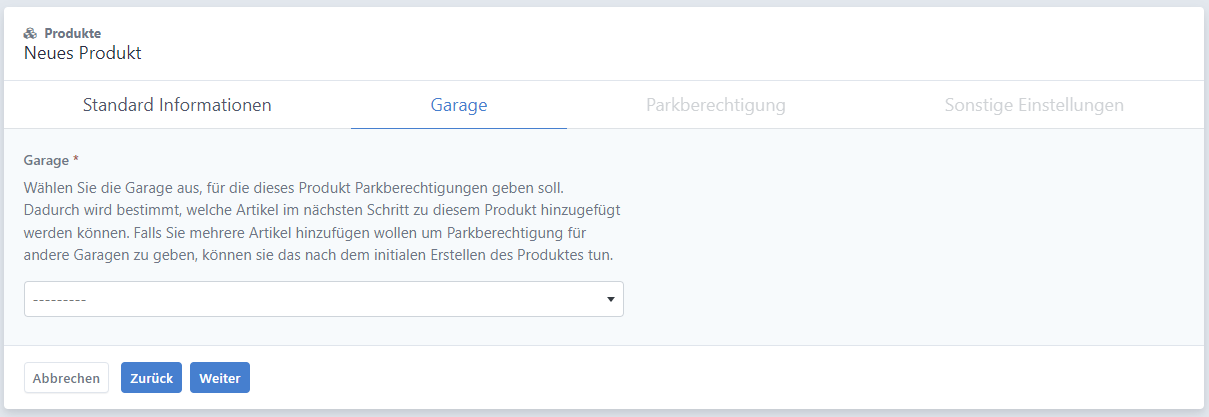
Task: Go back using the Zurück button
Action: coord(151,378)
